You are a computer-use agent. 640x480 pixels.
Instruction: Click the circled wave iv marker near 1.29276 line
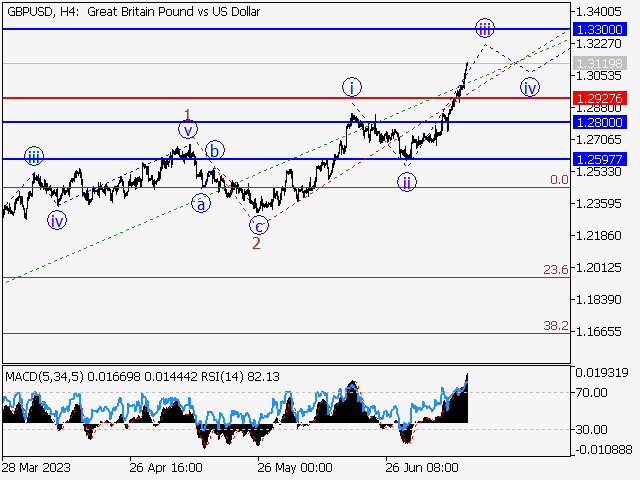click(530, 87)
